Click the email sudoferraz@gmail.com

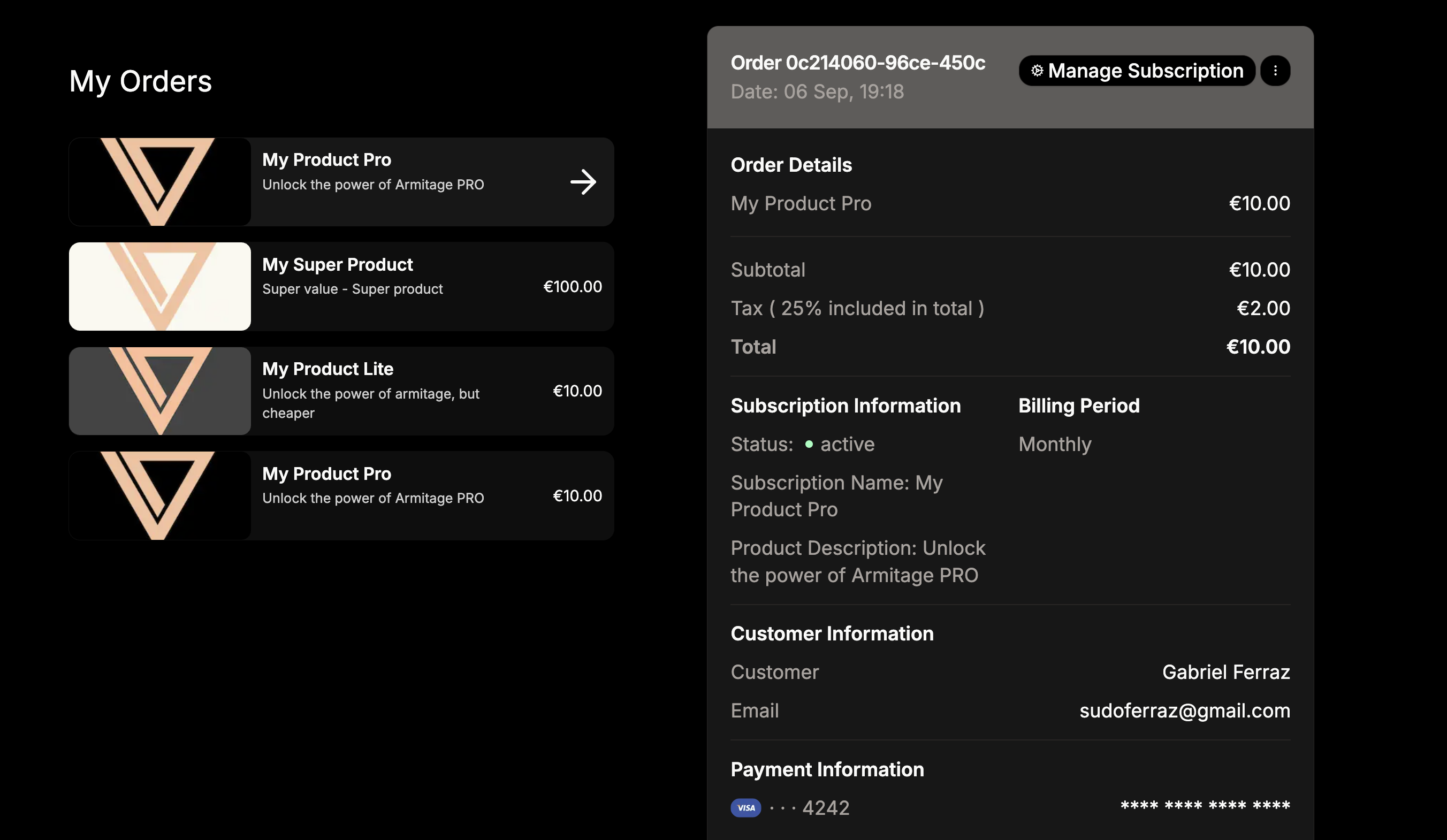coord(1185,711)
